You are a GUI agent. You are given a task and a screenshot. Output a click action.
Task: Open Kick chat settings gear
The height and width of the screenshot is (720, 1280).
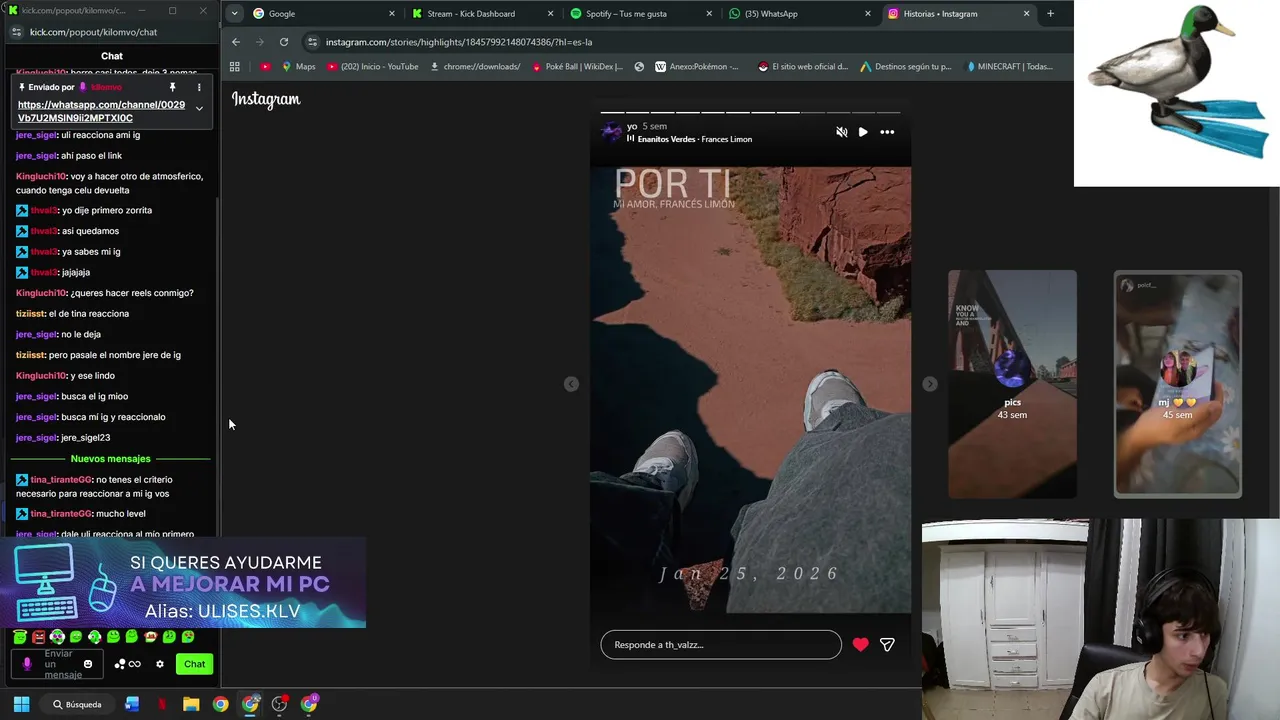(160, 664)
